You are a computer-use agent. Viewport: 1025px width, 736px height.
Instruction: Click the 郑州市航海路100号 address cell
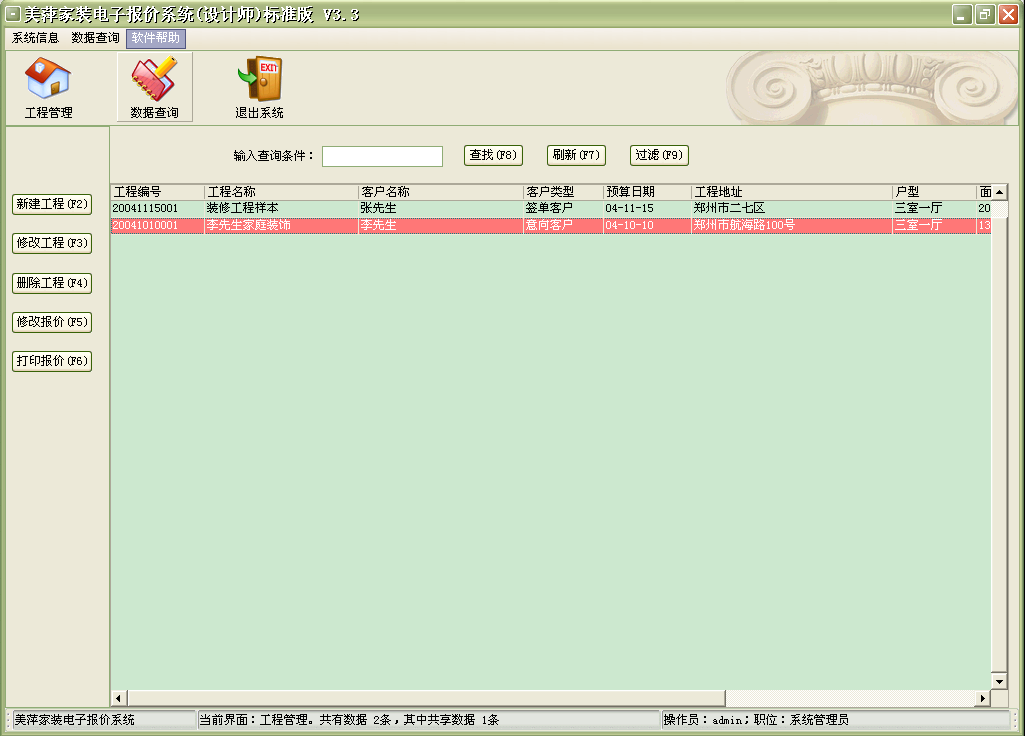click(792, 226)
